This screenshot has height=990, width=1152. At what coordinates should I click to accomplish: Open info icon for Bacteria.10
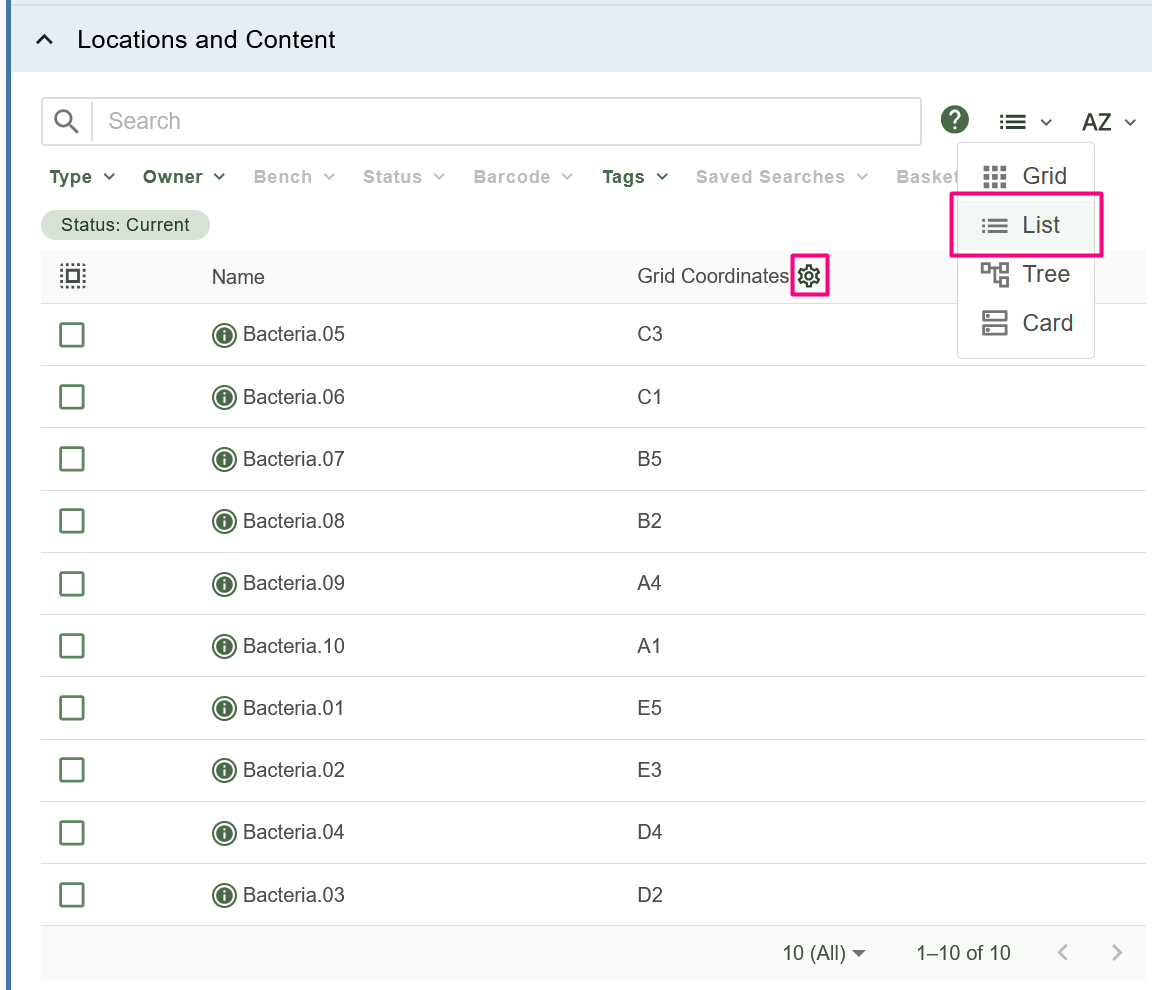(224, 646)
